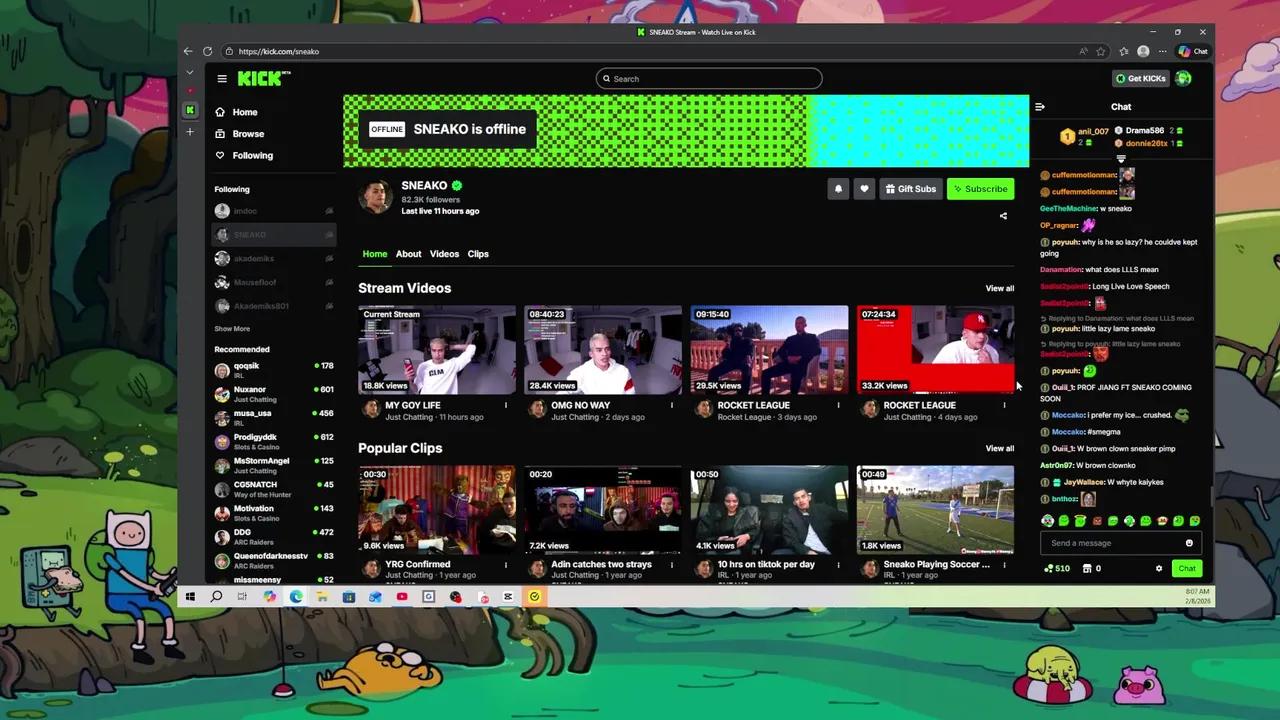Open browser Chat copilot button in toolbar
Image resolution: width=1280 pixels, height=720 pixels.
pos(1193,51)
